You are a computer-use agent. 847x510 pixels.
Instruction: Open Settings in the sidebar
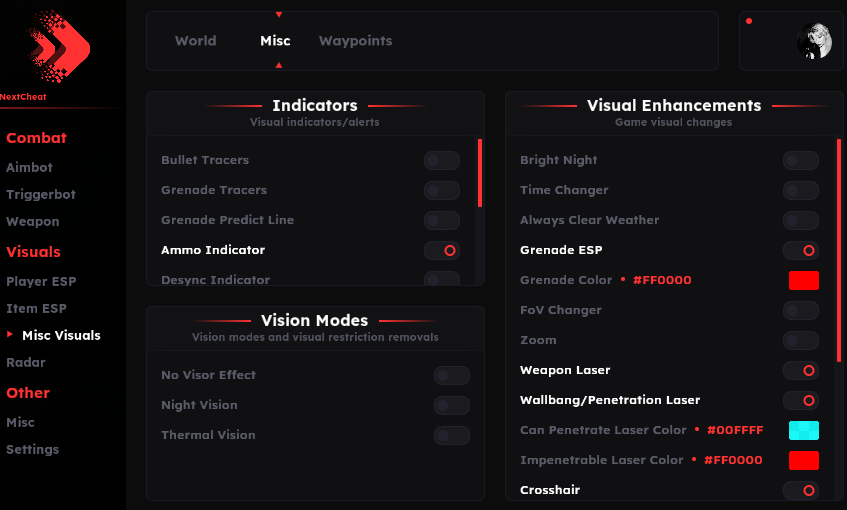pyautogui.click(x=32, y=450)
